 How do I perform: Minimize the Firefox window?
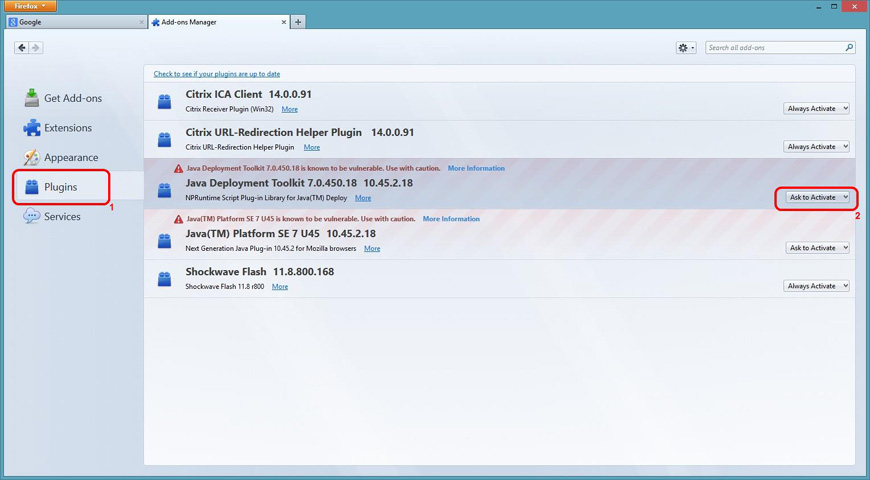tap(819, 6)
